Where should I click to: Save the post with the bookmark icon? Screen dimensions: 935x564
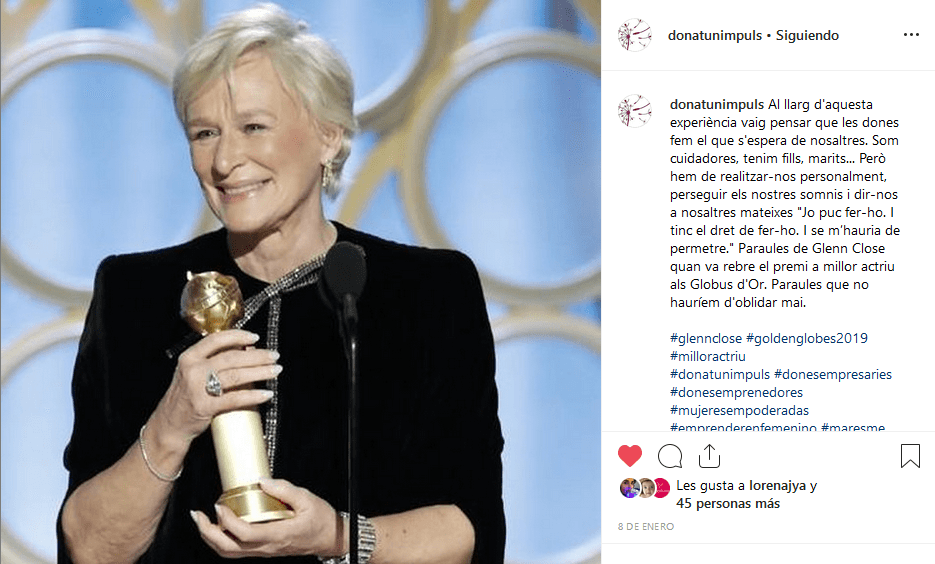910,456
